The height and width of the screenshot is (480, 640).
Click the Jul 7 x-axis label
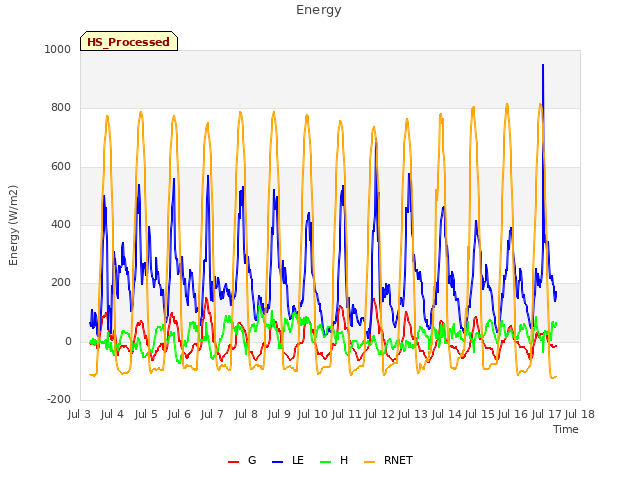point(212,414)
